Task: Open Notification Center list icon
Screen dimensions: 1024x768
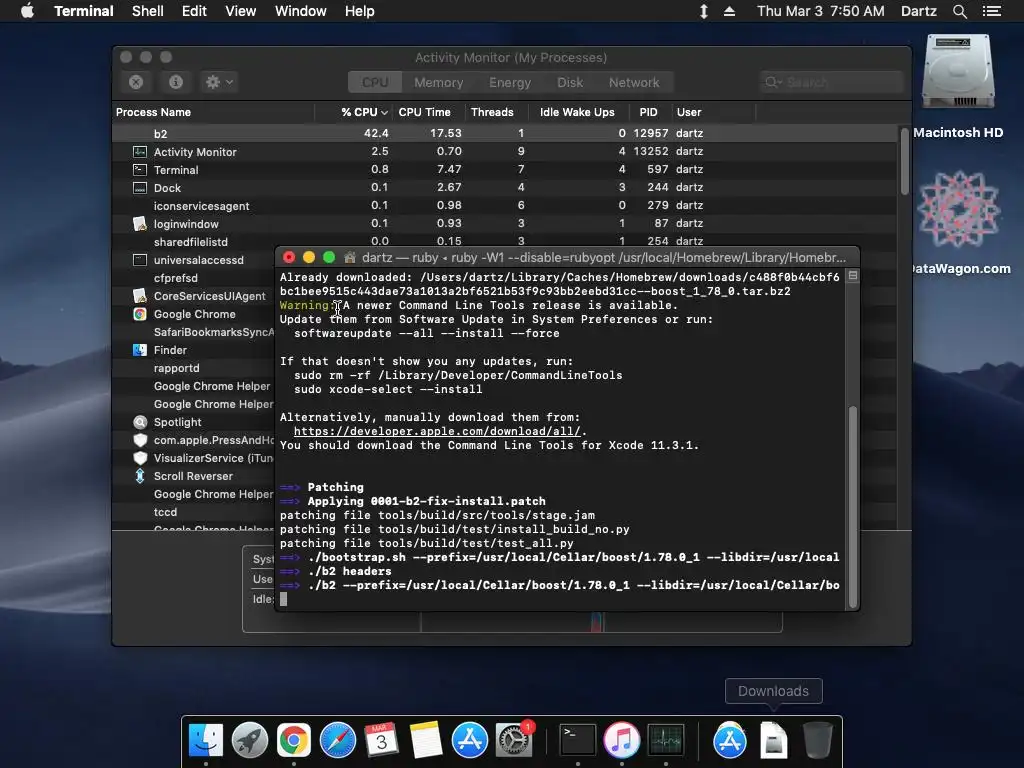Action: point(992,11)
